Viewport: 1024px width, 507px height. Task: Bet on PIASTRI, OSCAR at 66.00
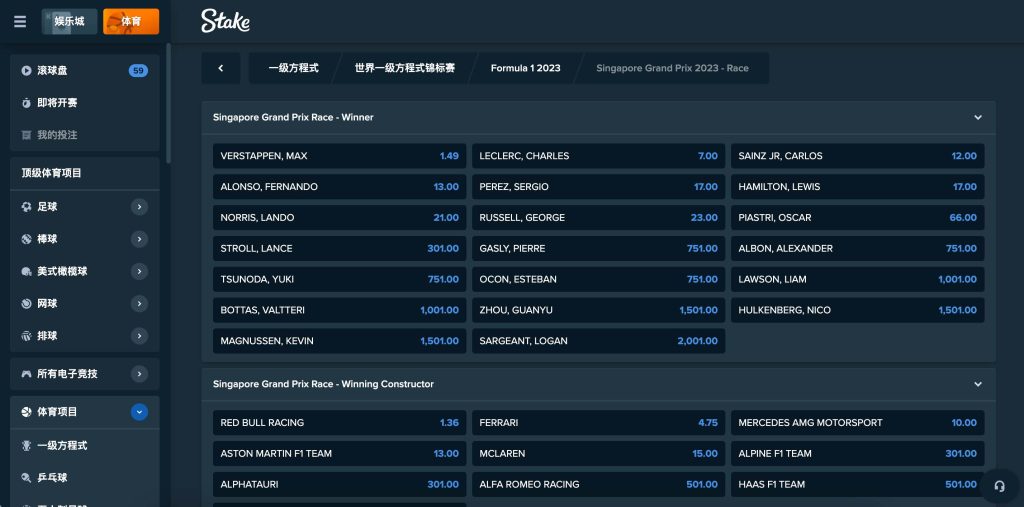pyautogui.click(x=857, y=218)
